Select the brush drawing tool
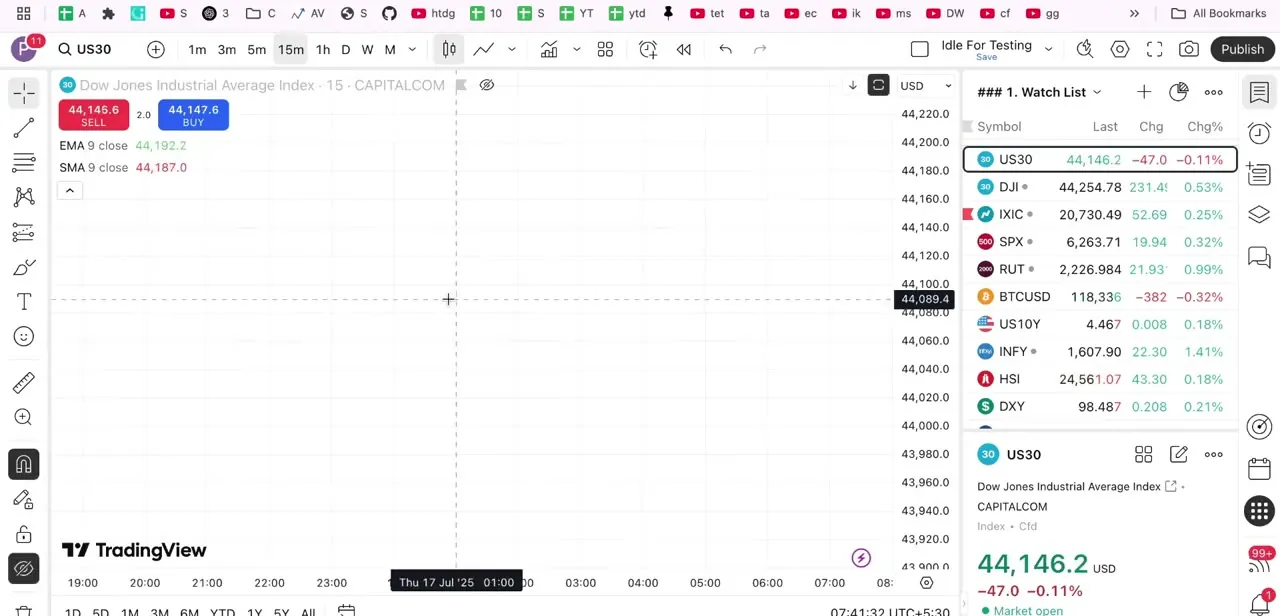 tap(24, 267)
